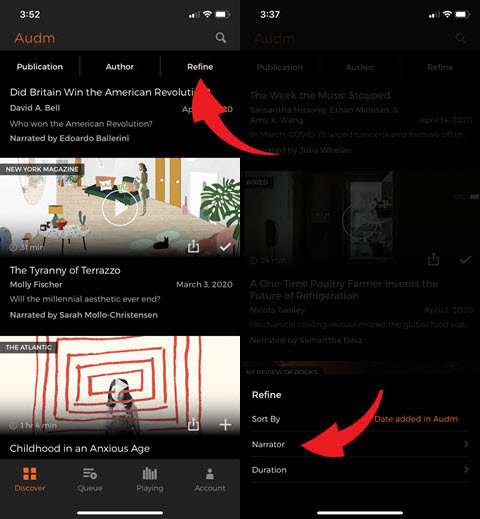
Task: Tap dimmed search icon on right screen
Action: [x=461, y=38]
